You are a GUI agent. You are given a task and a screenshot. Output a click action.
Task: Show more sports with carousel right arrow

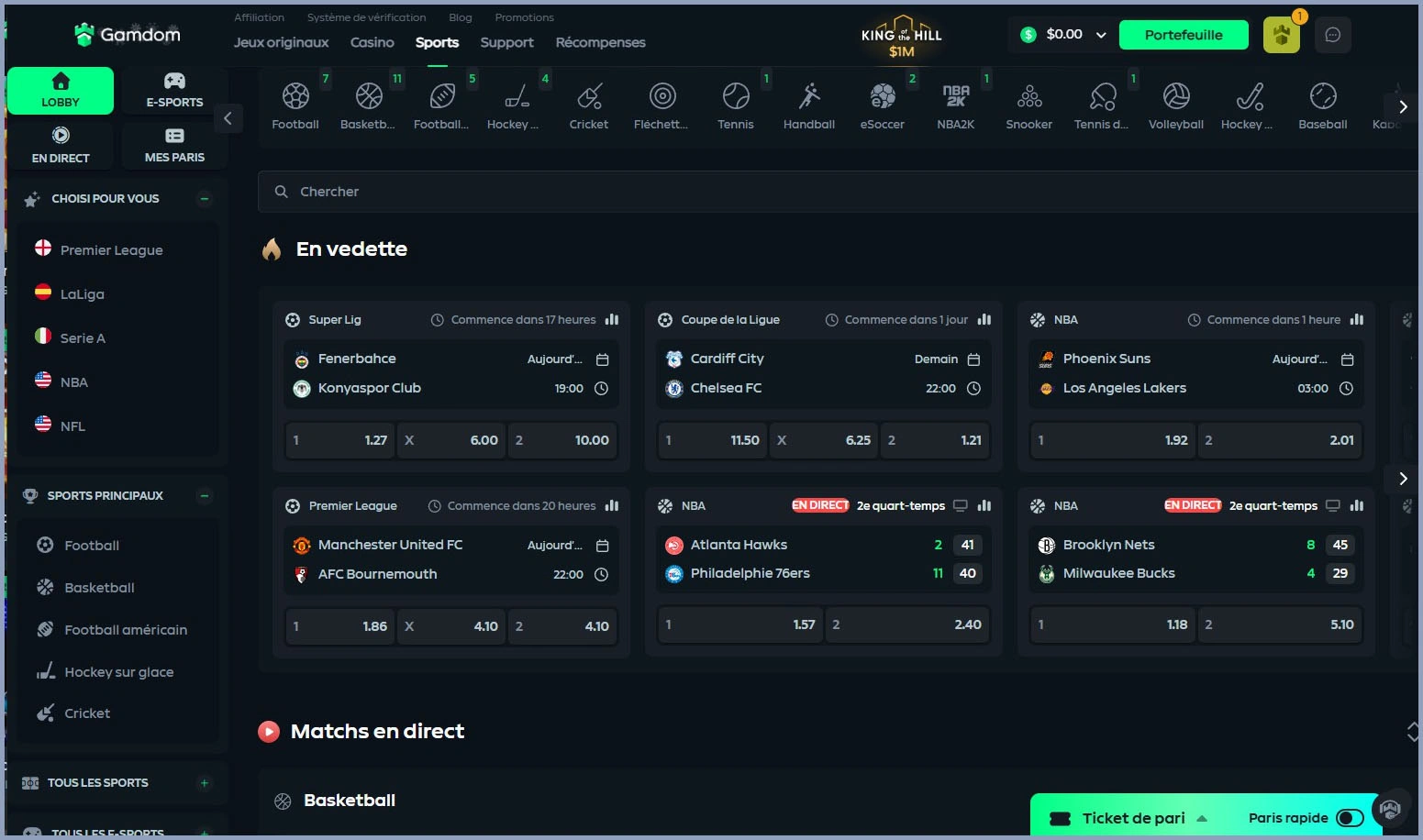coord(1403,106)
